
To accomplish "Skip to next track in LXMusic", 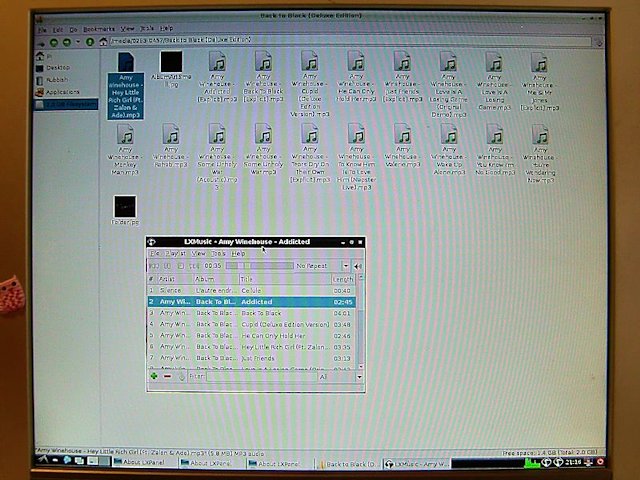I will tap(193, 266).
